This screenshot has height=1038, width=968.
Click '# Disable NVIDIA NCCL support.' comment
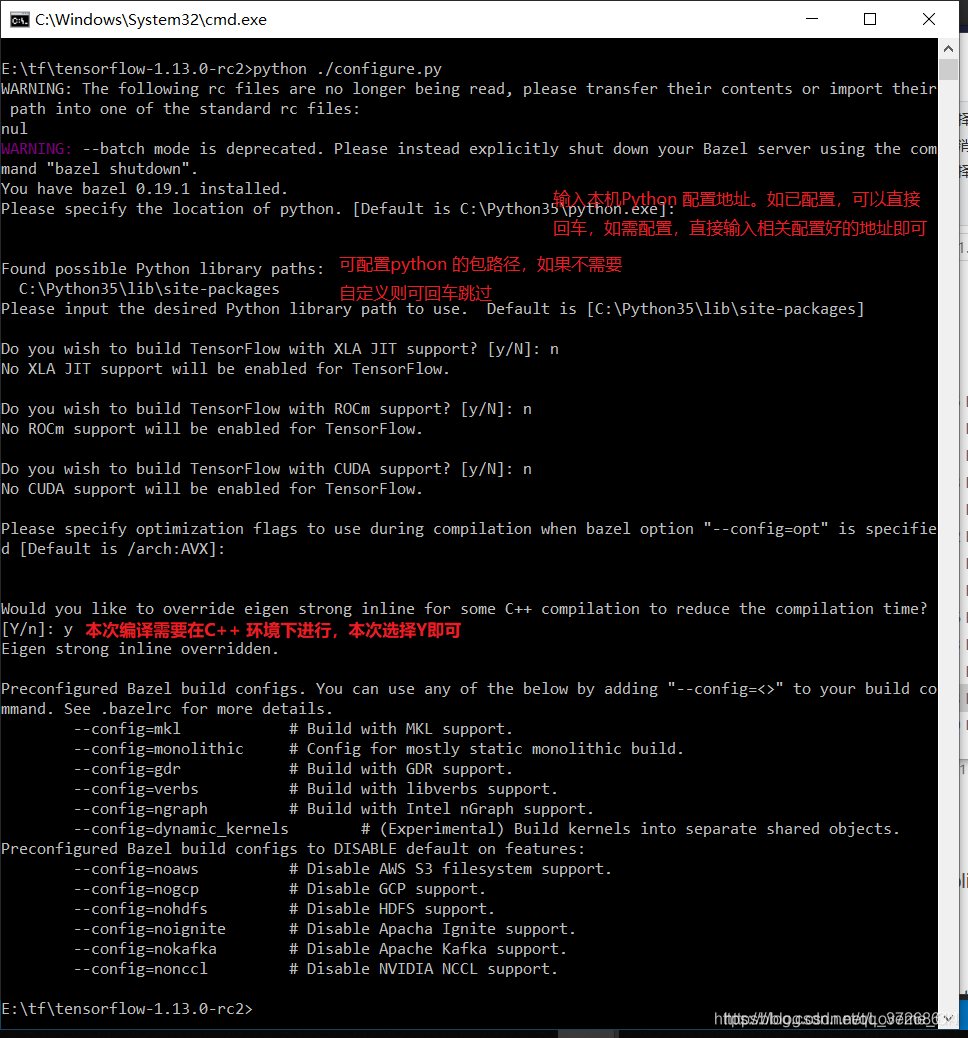coord(424,969)
